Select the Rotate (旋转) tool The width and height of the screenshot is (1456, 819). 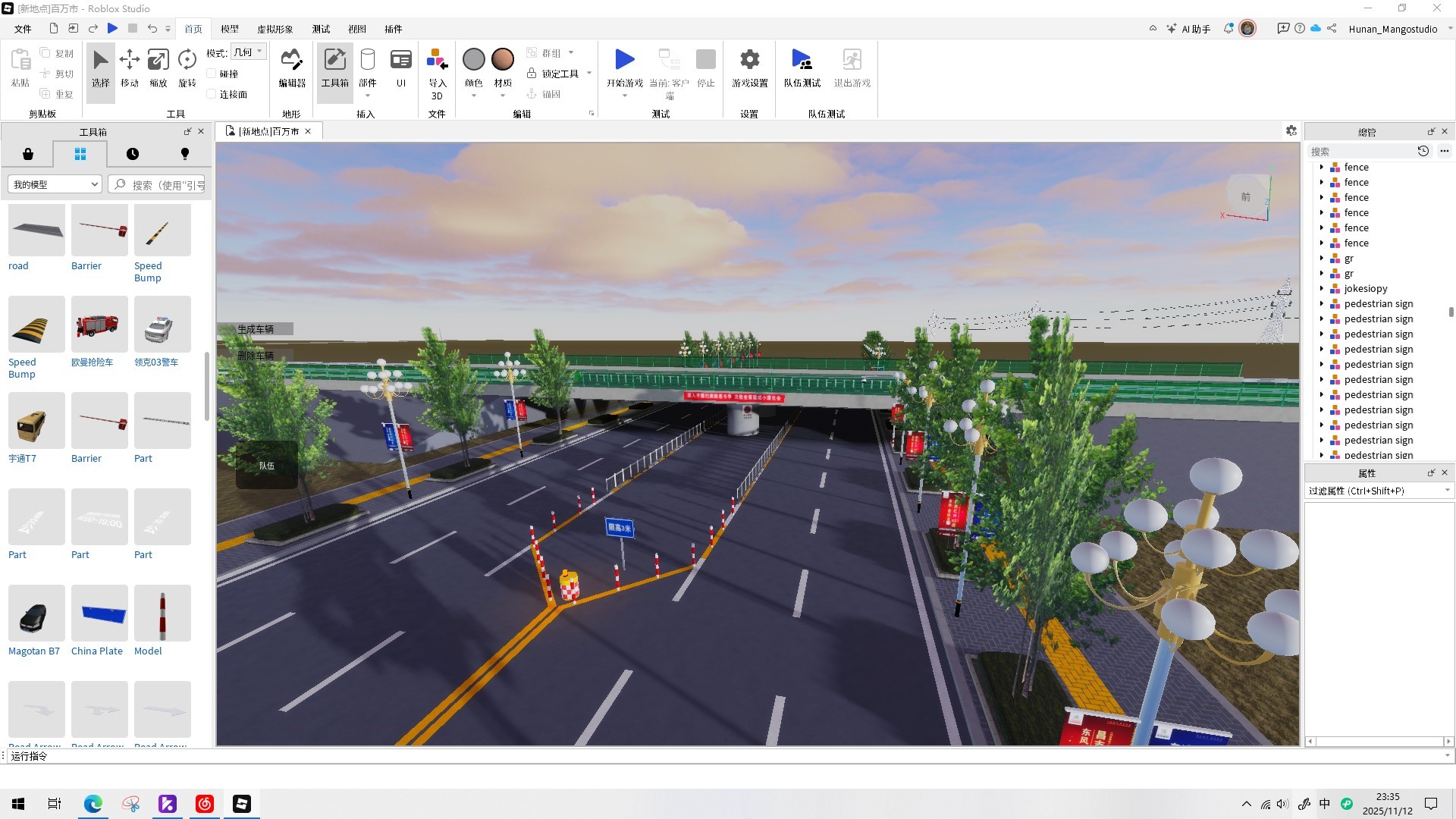click(187, 67)
